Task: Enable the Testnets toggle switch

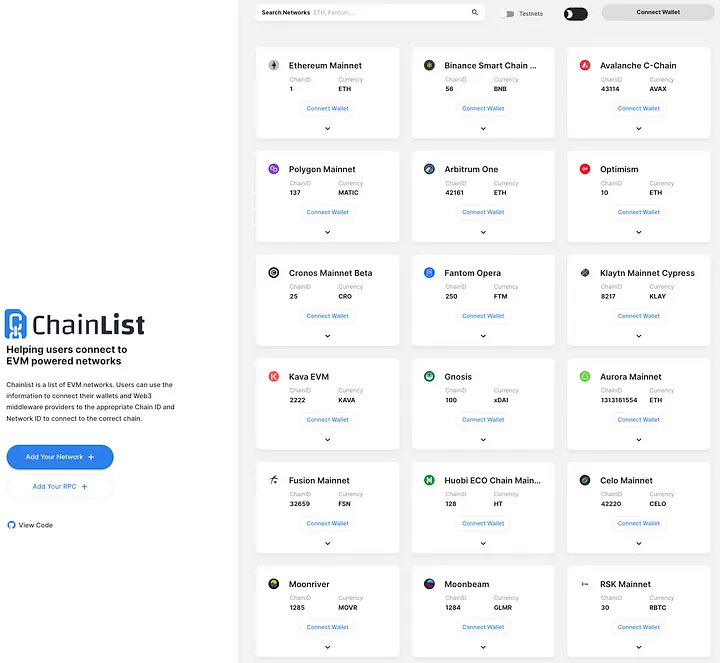Action: click(x=508, y=14)
